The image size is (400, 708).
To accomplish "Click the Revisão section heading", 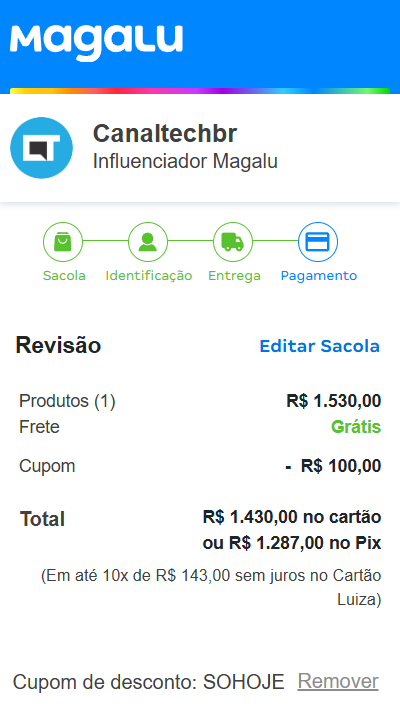I will pyautogui.click(x=58, y=345).
